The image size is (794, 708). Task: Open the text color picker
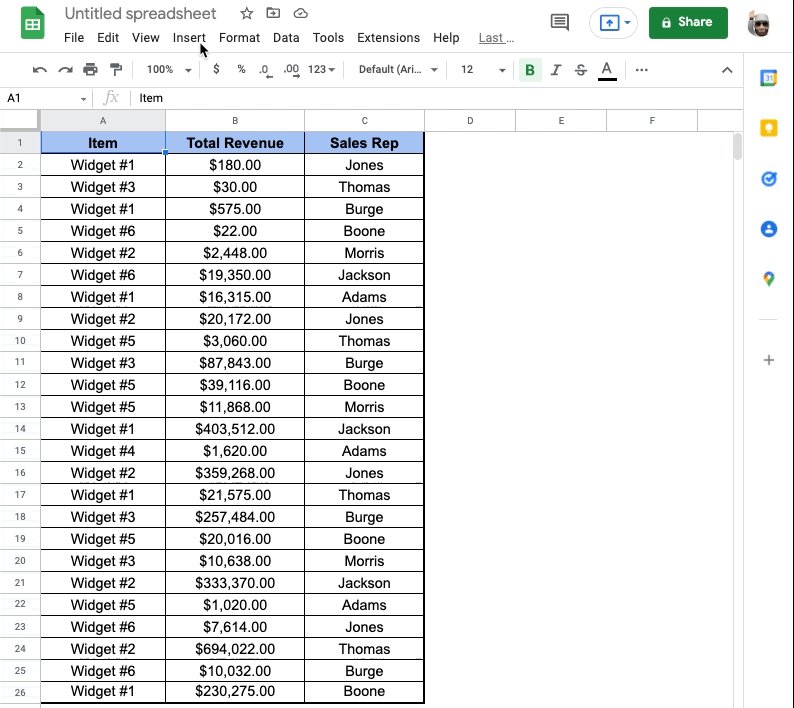[607, 70]
